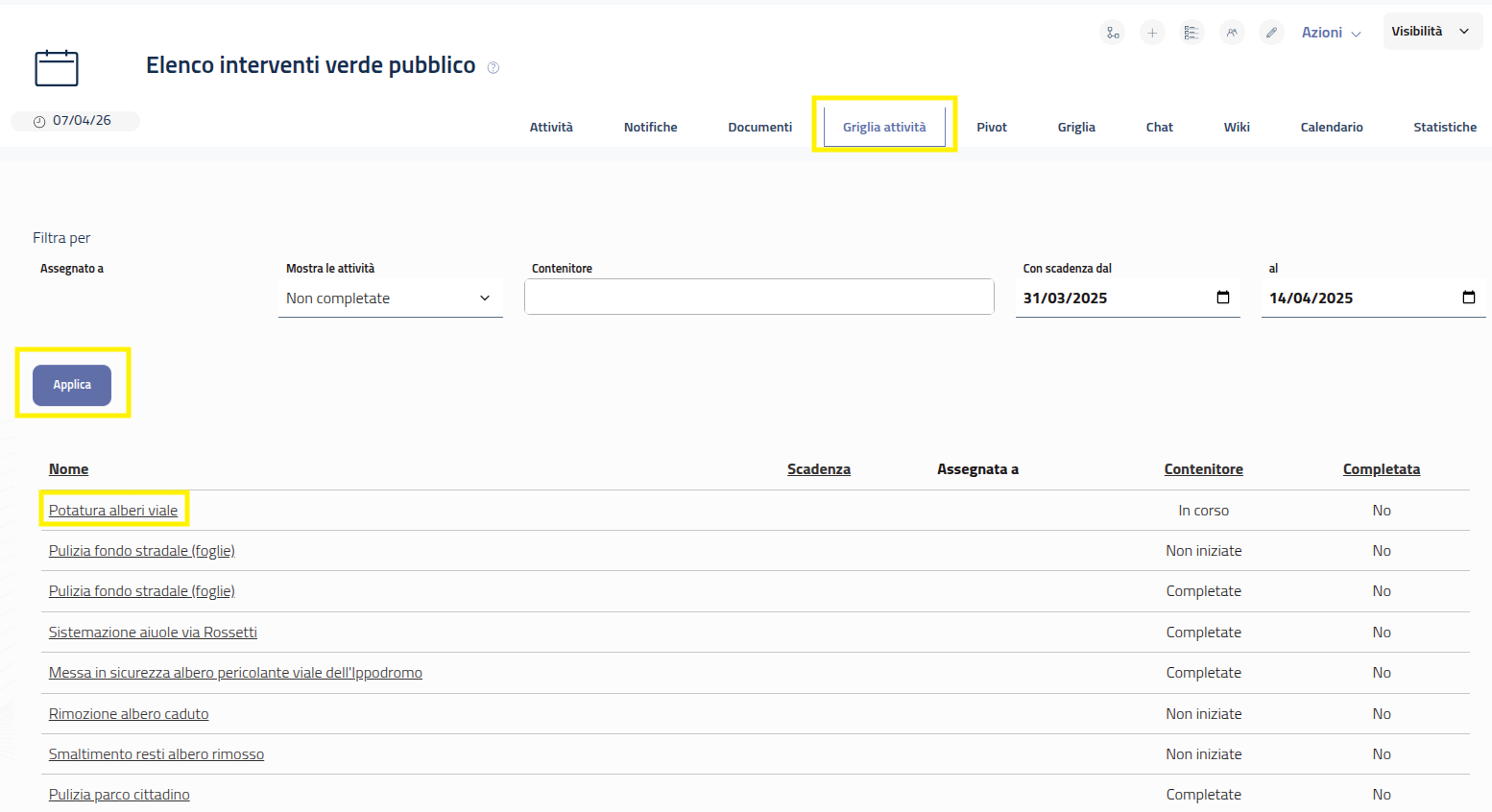The image size is (1492, 812).
Task: Open the Pivot tab
Action: (x=992, y=127)
